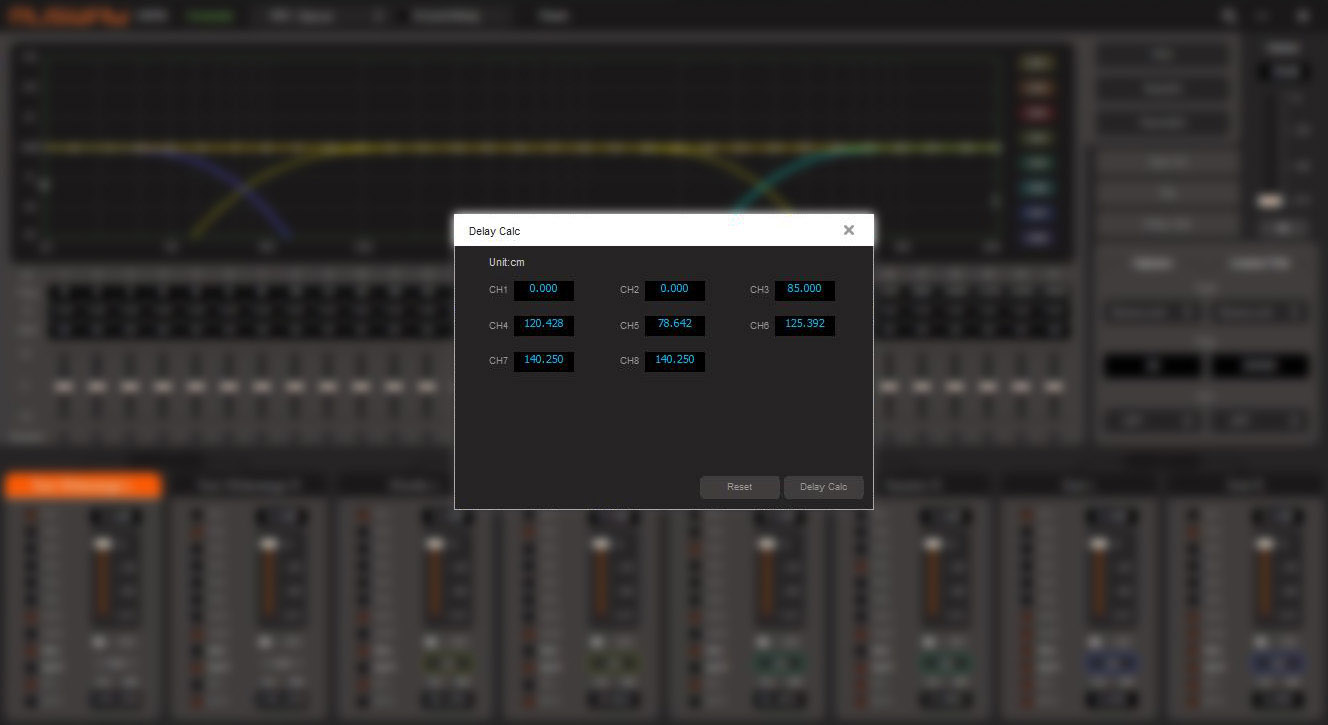Select the Delay Calc title text
Image resolution: width=1328 pixels, height=725 pixels.
point(494,231)
